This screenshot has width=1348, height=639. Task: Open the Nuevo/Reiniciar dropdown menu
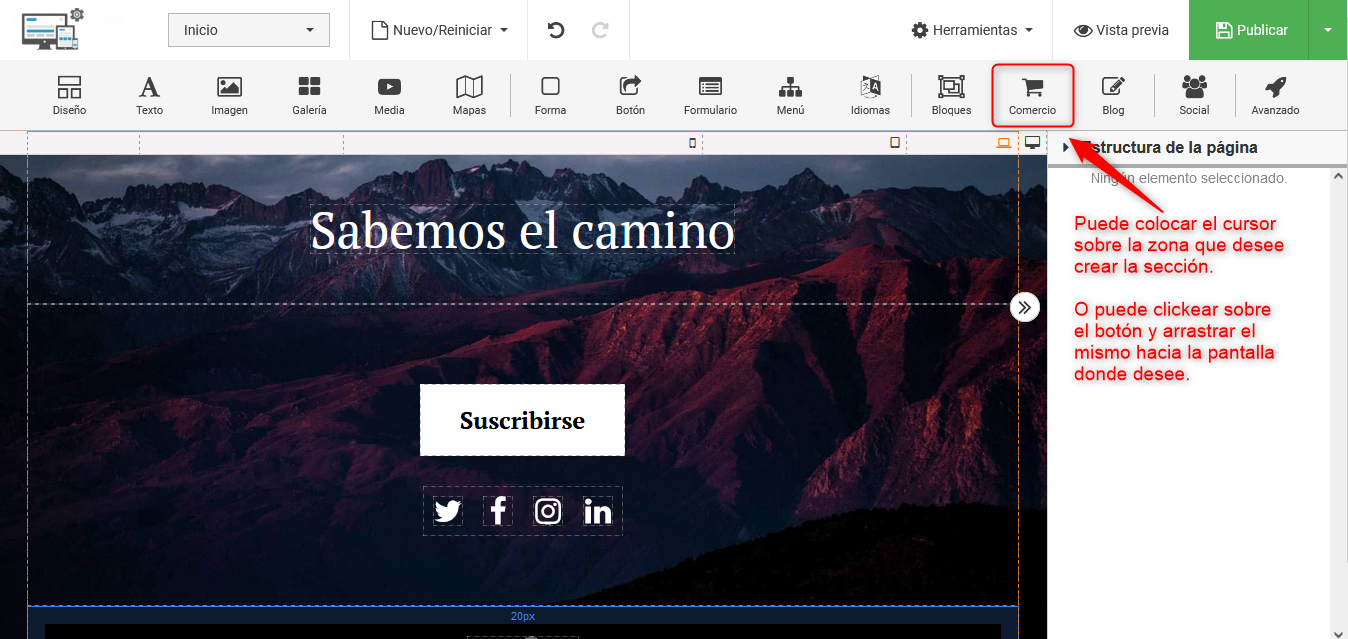440,30
